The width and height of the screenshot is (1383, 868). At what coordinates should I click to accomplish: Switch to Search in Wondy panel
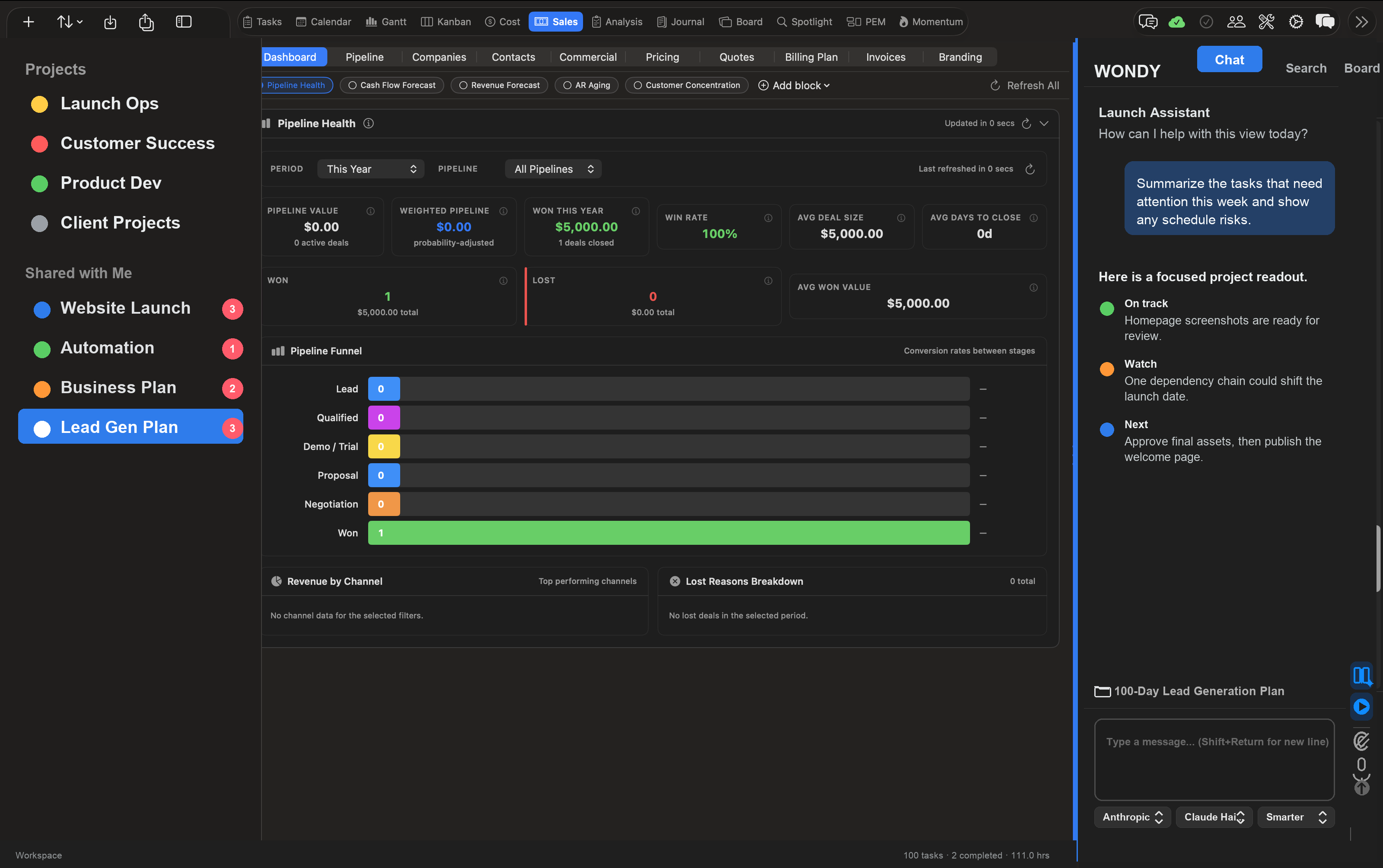click(x=1306, y=68)
